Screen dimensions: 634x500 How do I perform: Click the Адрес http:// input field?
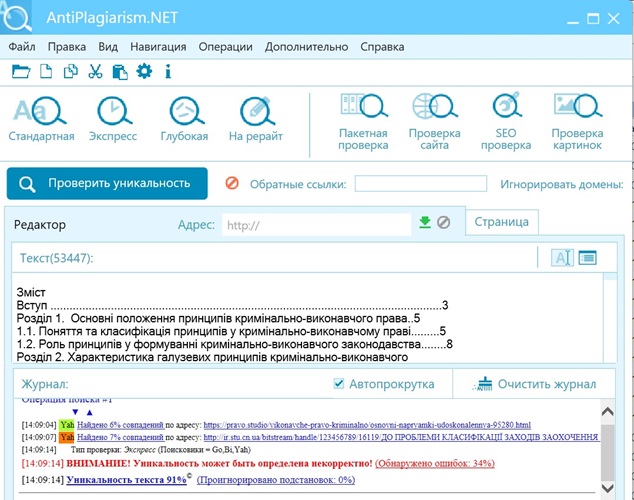pos(316,225)
